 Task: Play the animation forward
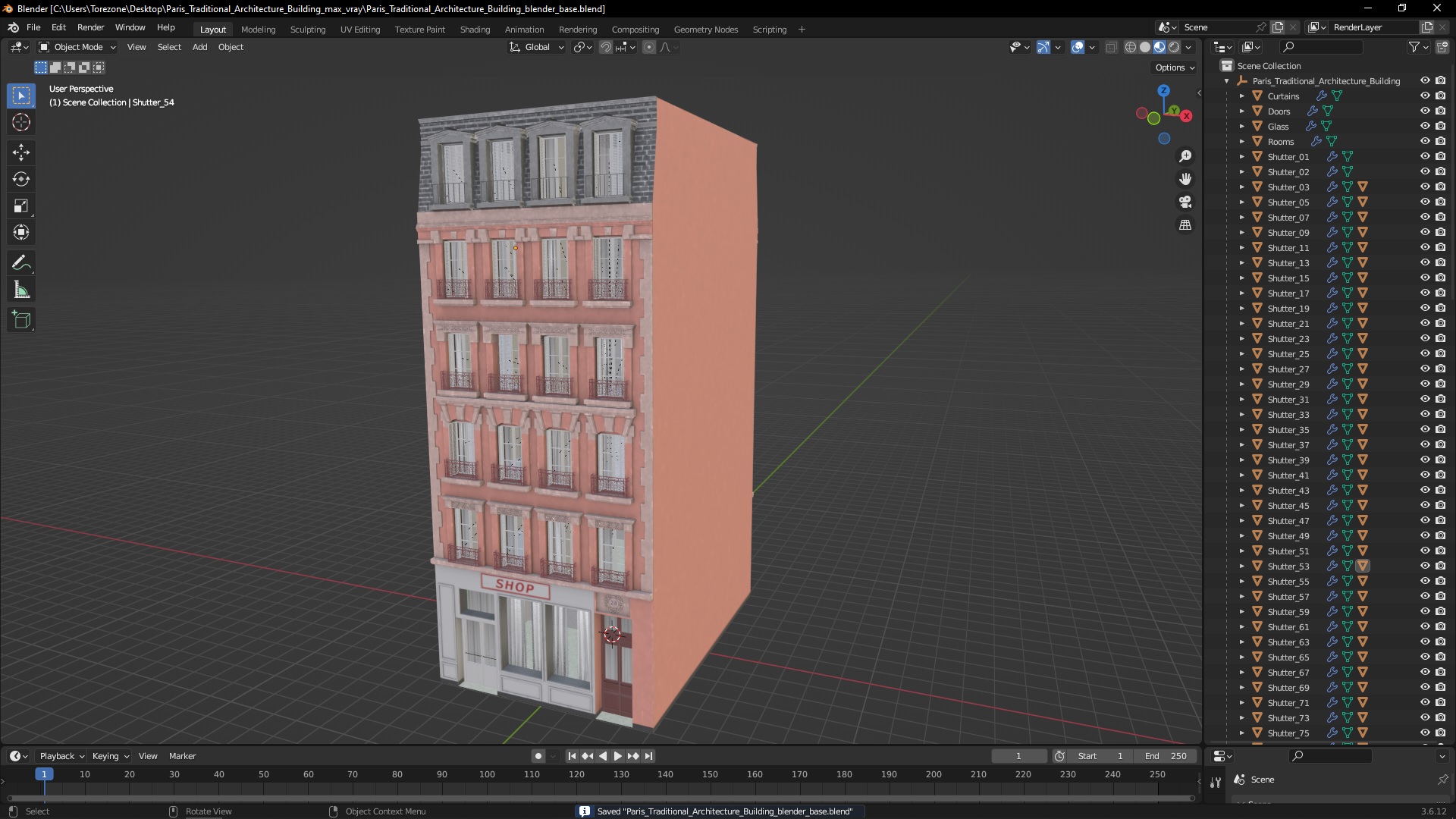617,756
